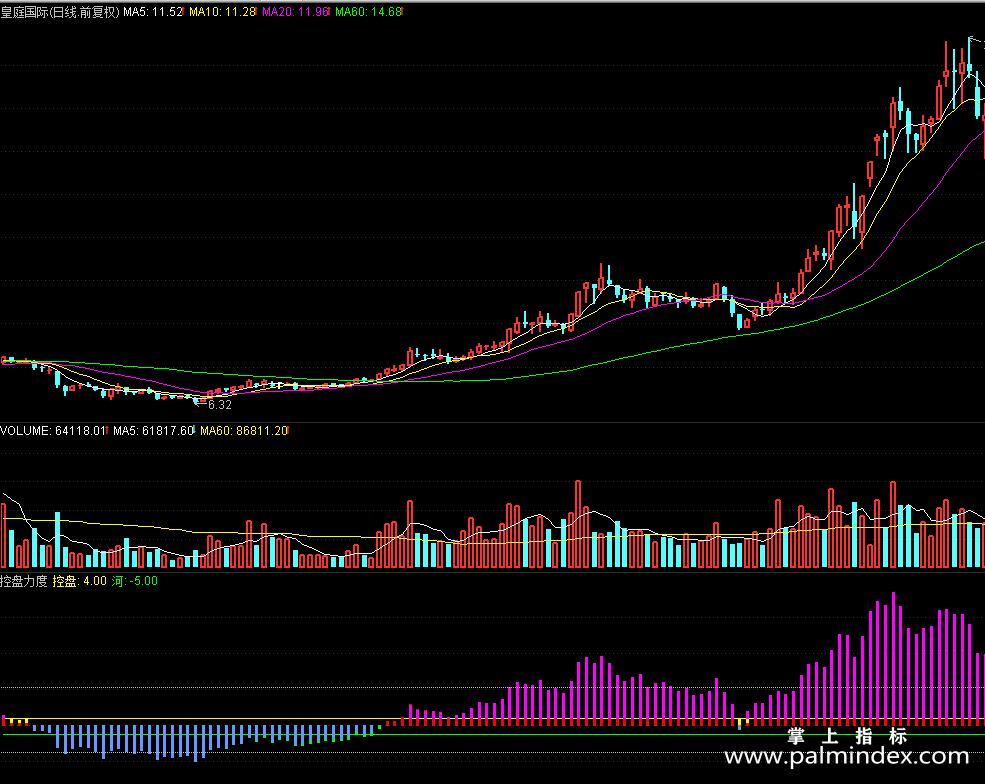The width and height of the screenshot is (985, 784).
Task: Select the MA5: 11.52 price label
Action: click(x=153, y=12)
